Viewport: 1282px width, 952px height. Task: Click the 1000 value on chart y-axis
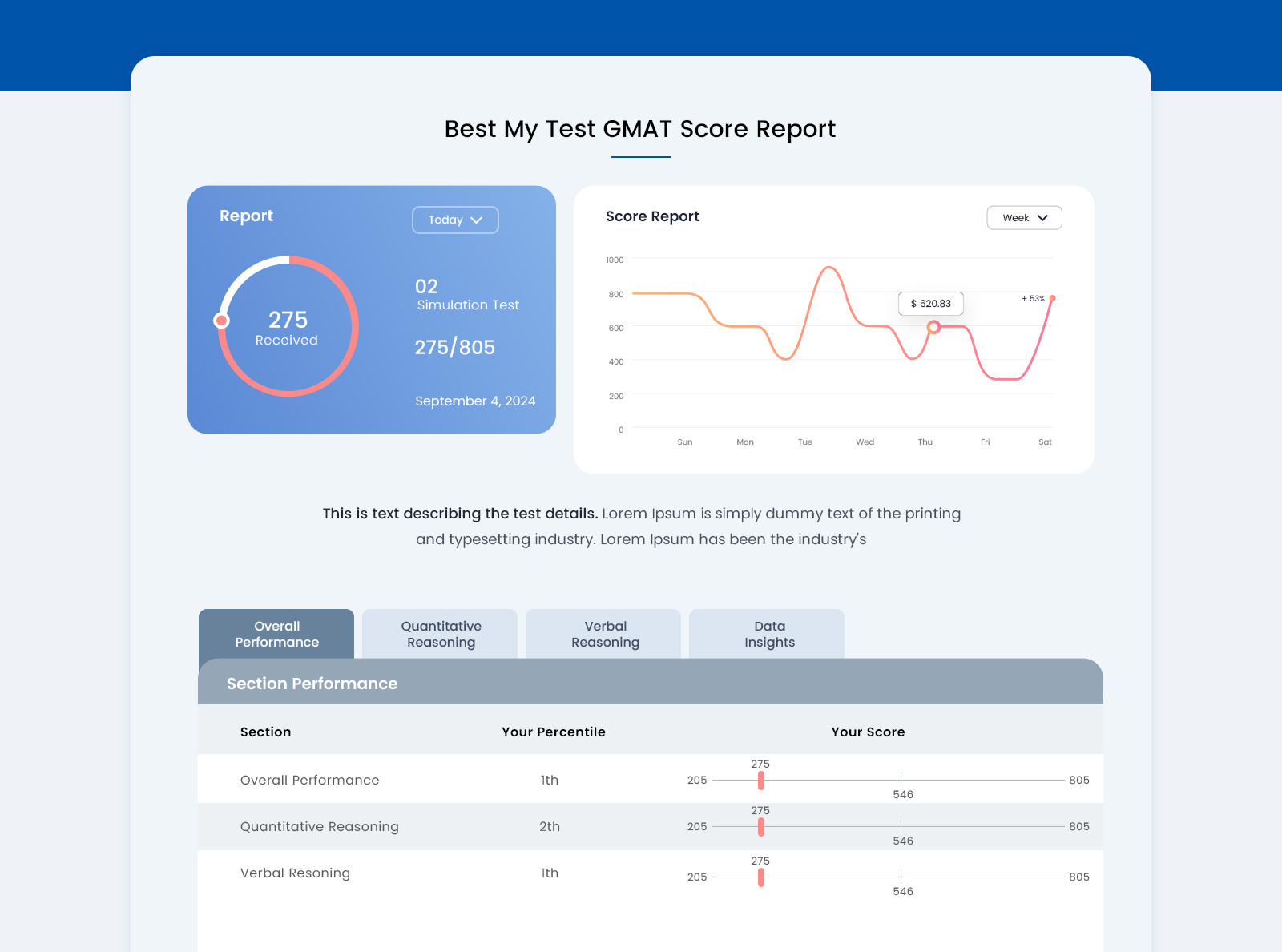pyautogui.click(x=615, y=260)
